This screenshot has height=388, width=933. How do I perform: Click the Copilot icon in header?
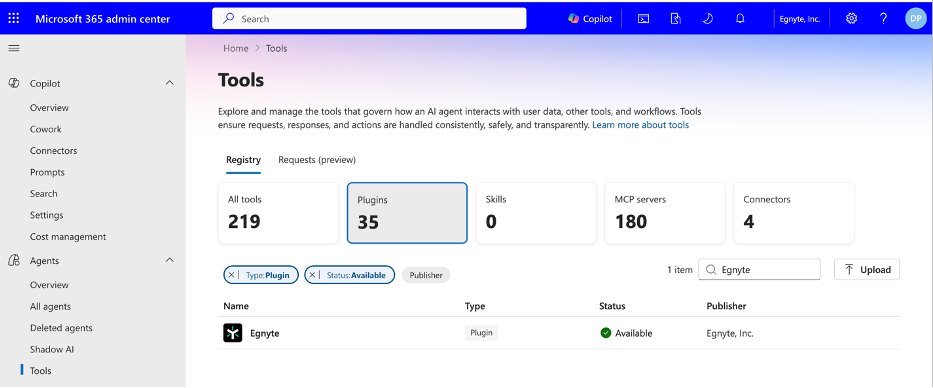pyautogui.click(x=574, y=18)
